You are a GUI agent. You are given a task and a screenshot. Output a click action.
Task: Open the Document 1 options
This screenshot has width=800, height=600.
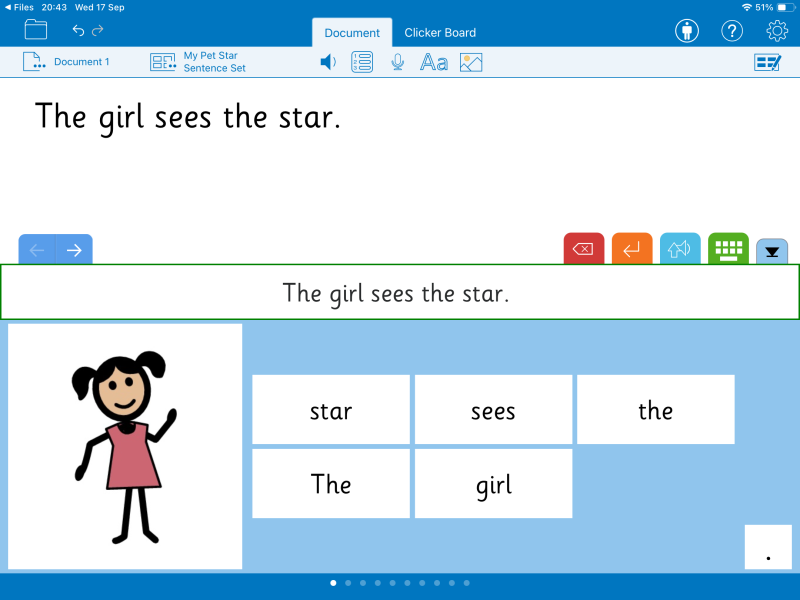(x=66, y=62)
